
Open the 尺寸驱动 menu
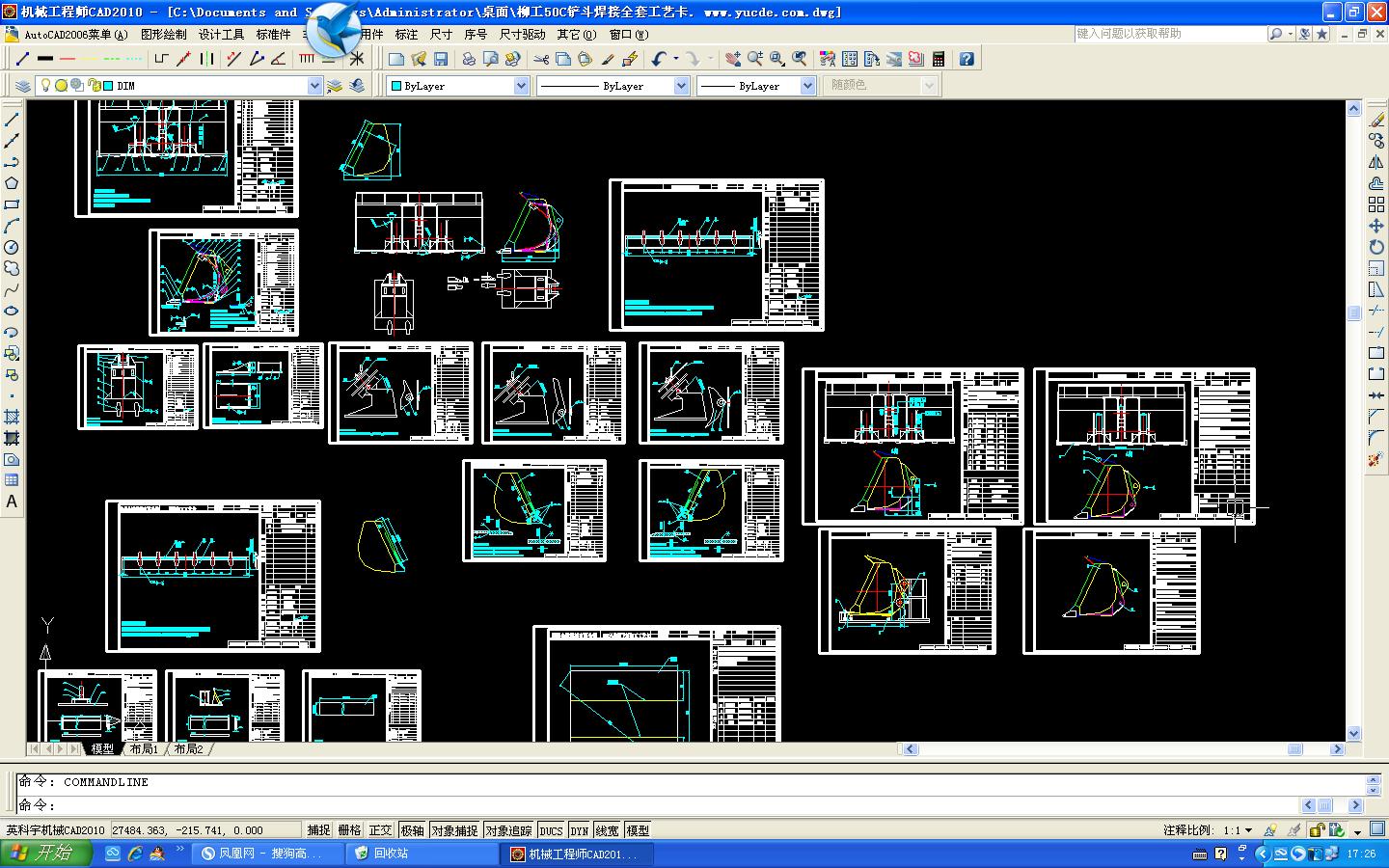click(523, 34)
